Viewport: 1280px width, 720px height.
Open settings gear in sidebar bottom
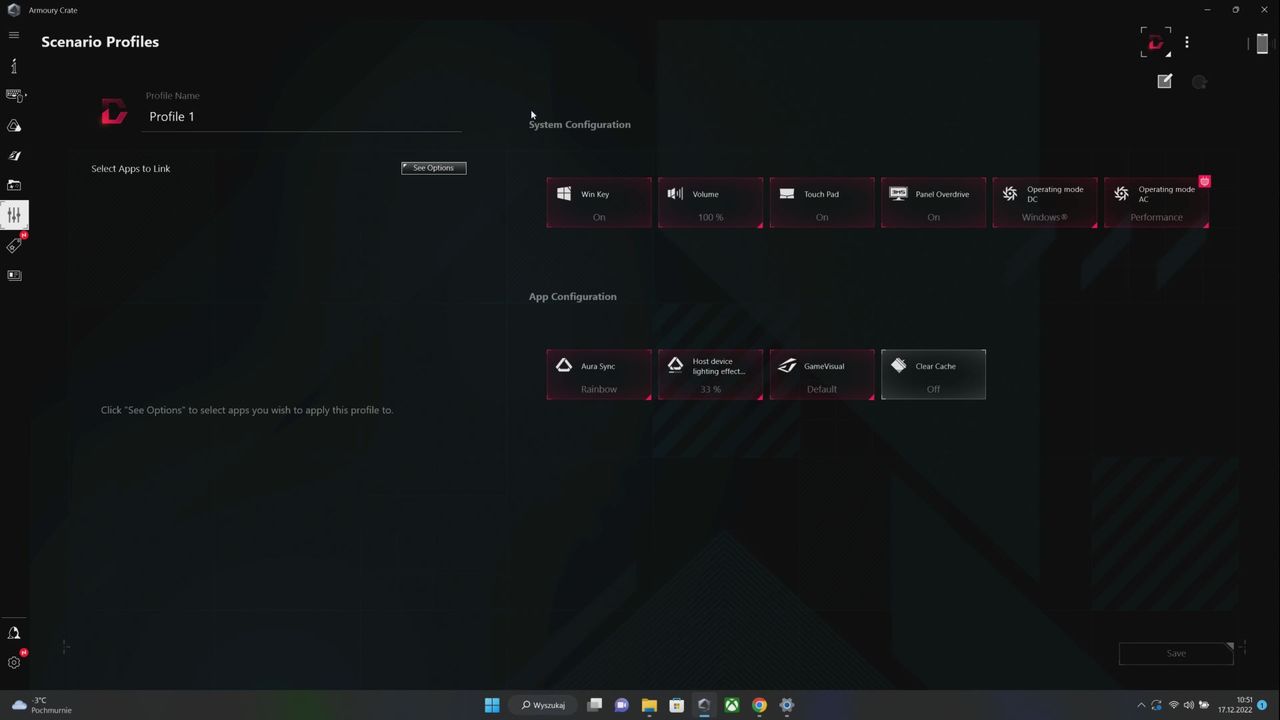click(14, 662)
